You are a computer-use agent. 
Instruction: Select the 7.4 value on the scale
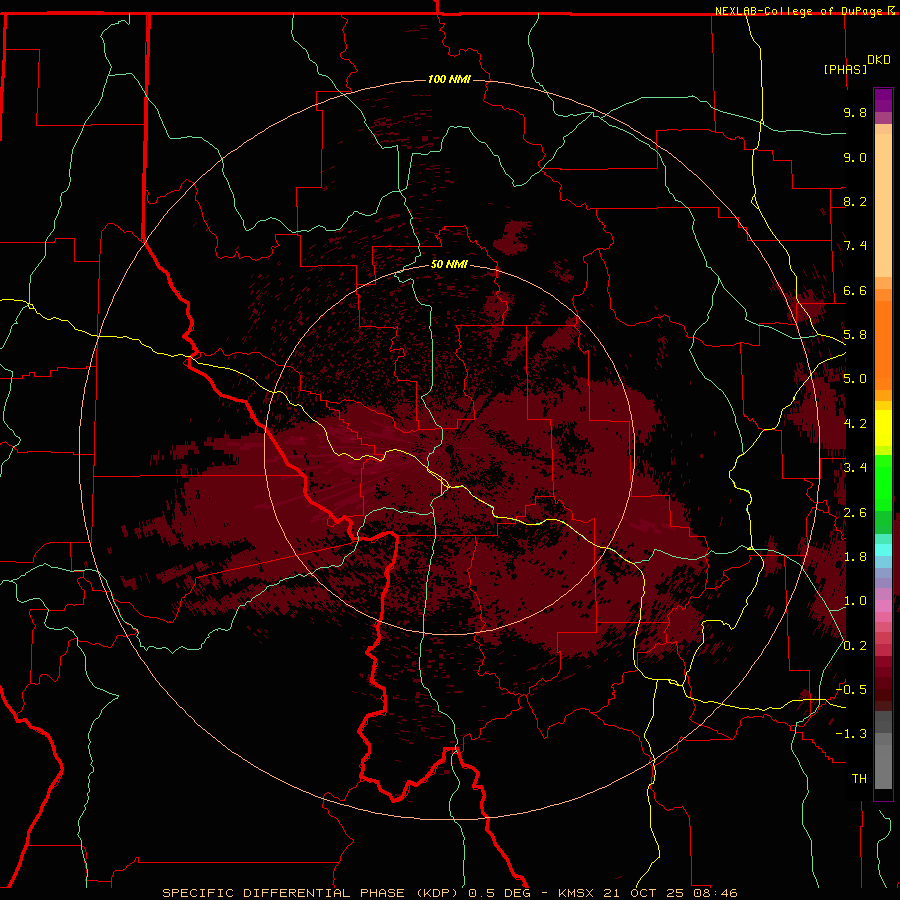855,246
